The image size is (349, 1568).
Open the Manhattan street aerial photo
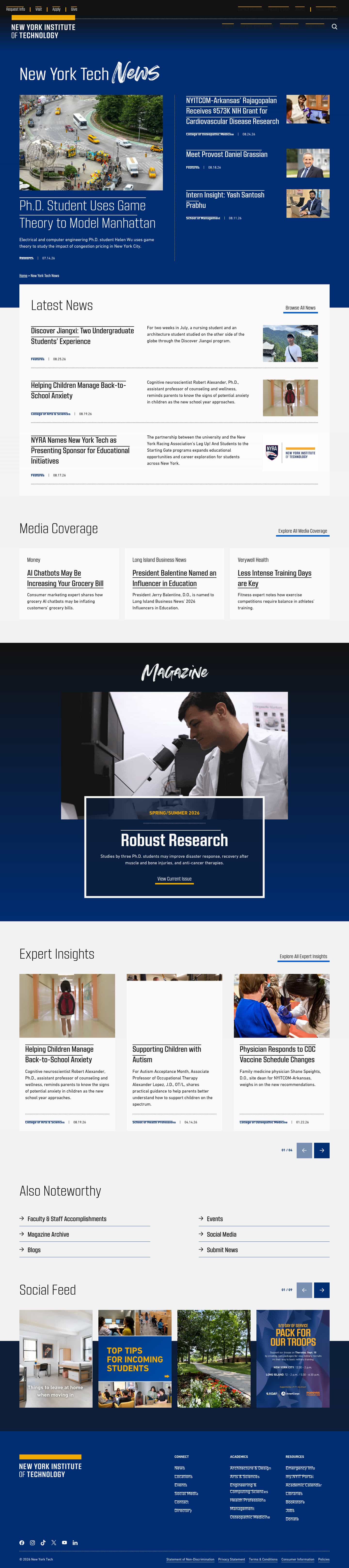pyautogui.click(x=91, y=142)
